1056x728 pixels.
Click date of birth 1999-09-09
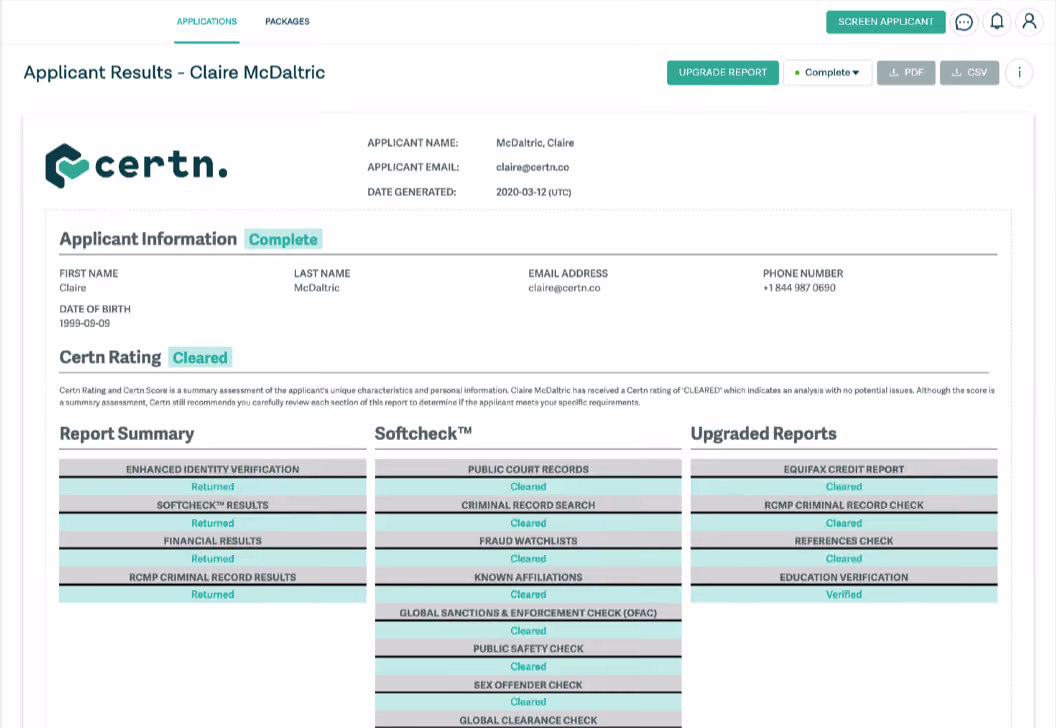click(85, 324)
